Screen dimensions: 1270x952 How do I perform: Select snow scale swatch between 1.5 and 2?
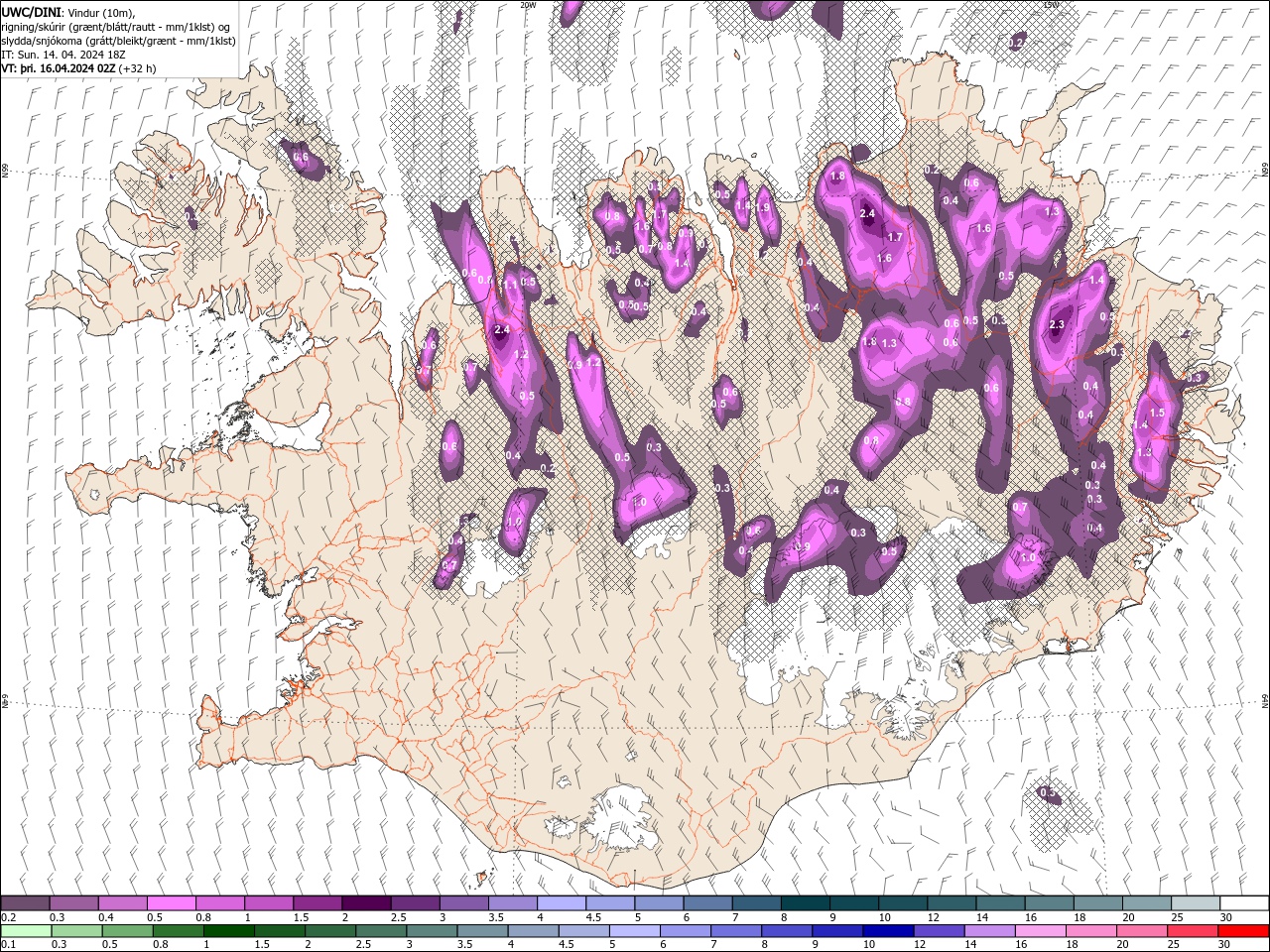[317, 903]
